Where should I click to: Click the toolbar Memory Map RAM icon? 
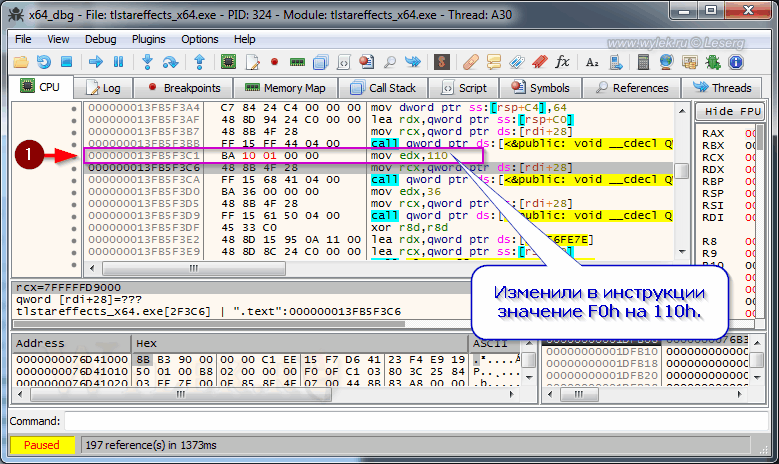(297, 62)
